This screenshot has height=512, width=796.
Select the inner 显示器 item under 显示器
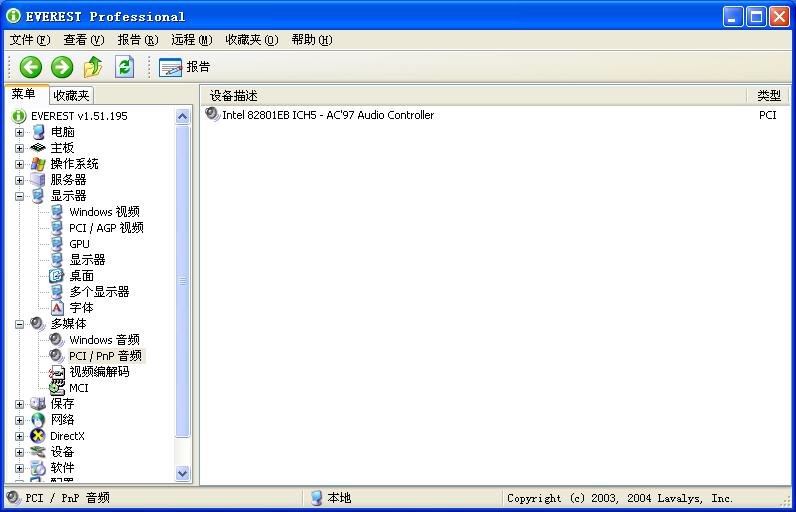tap(87, 260)
